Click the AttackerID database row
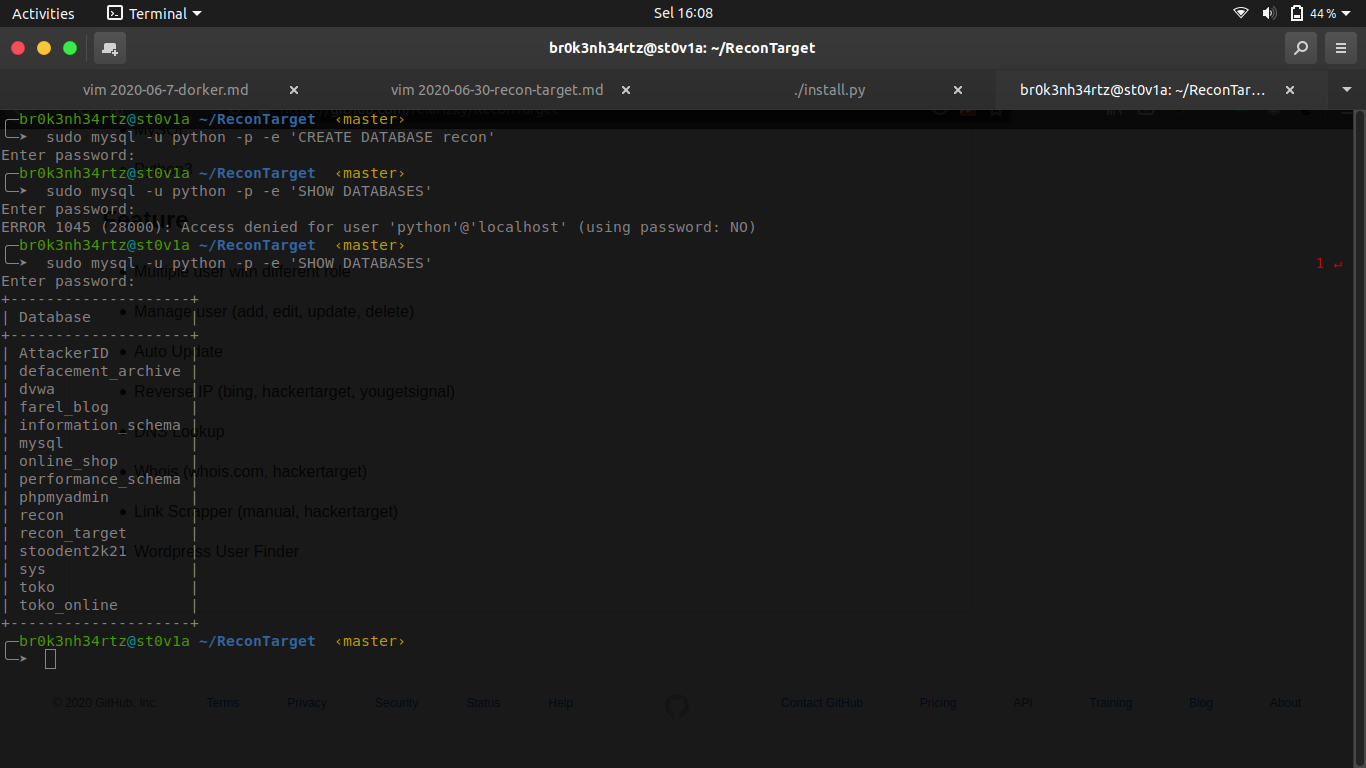This screenshot has height=768, width=1366. tap(99, 353)
